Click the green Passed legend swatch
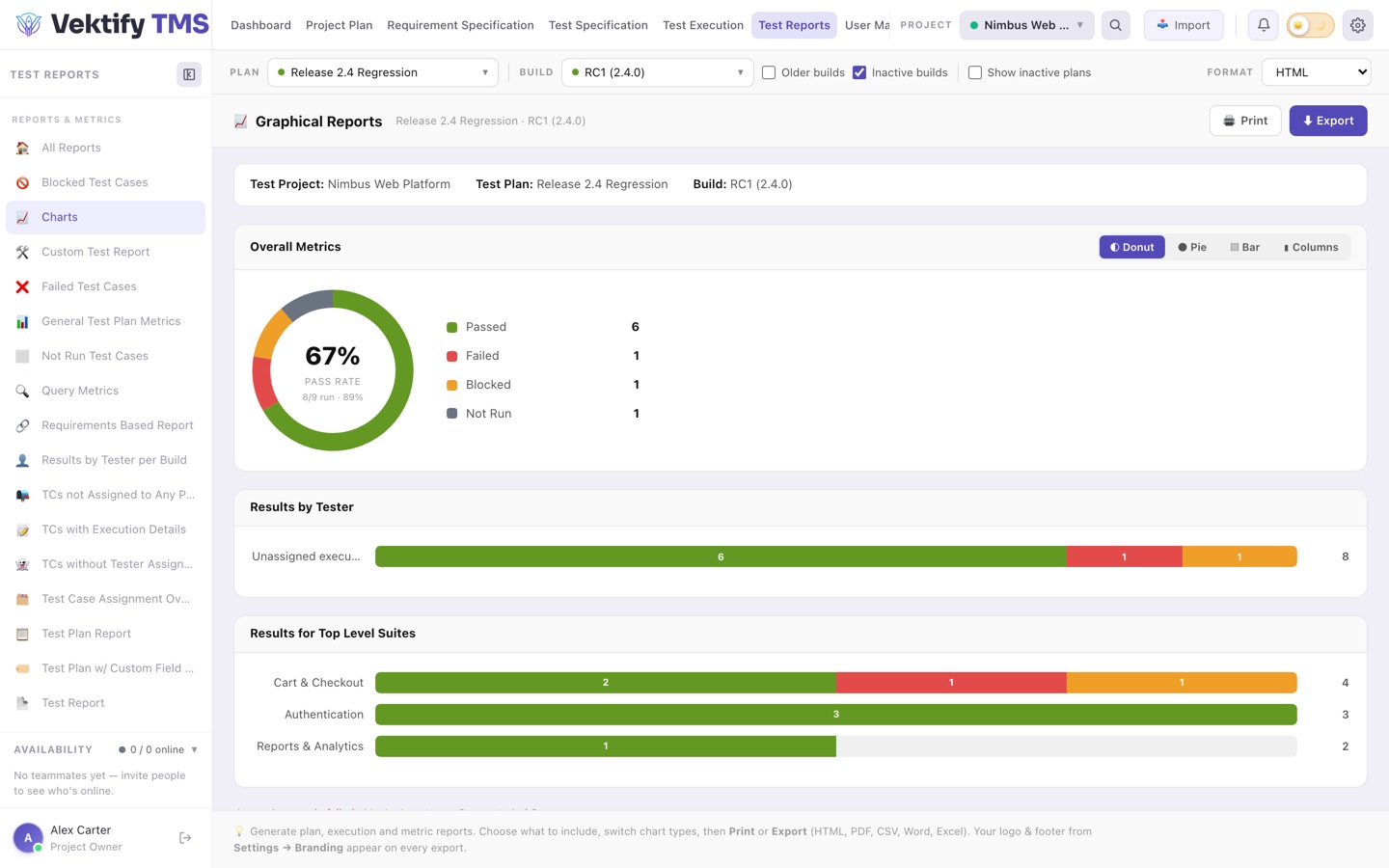The width and height of the screenshot is (1389, 868). [451, 327]
